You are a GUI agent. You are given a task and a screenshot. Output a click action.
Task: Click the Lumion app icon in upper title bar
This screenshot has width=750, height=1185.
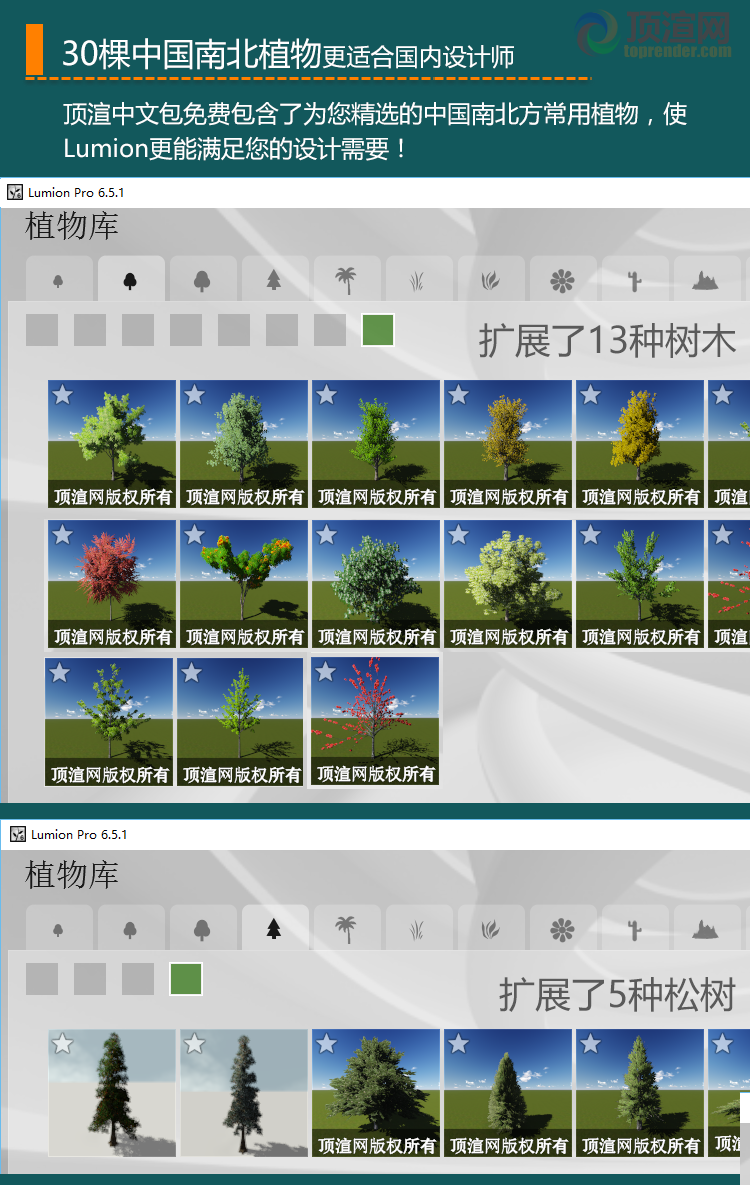click(x=15, y=192)
